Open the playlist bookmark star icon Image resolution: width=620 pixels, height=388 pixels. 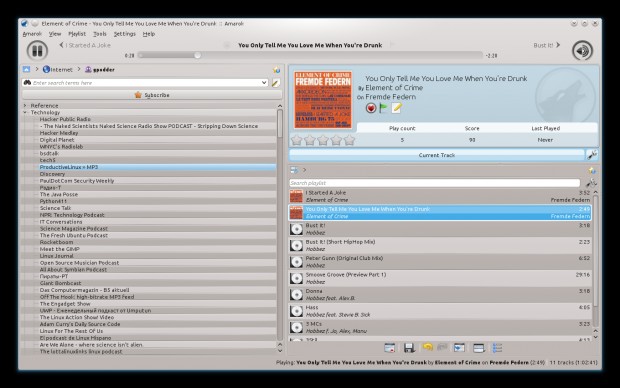tap(592, 171)
